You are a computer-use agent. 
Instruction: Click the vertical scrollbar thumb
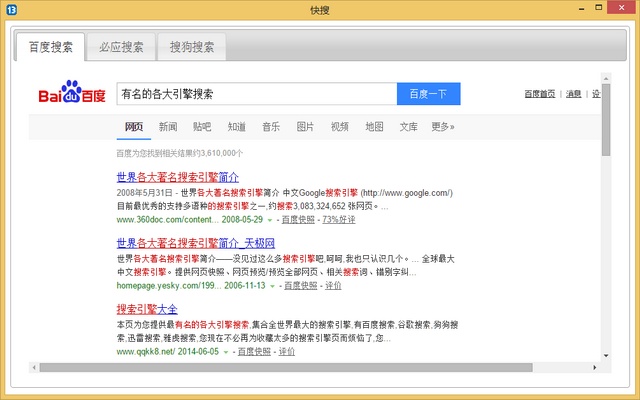pyautogui.click(x=606, y=120)
